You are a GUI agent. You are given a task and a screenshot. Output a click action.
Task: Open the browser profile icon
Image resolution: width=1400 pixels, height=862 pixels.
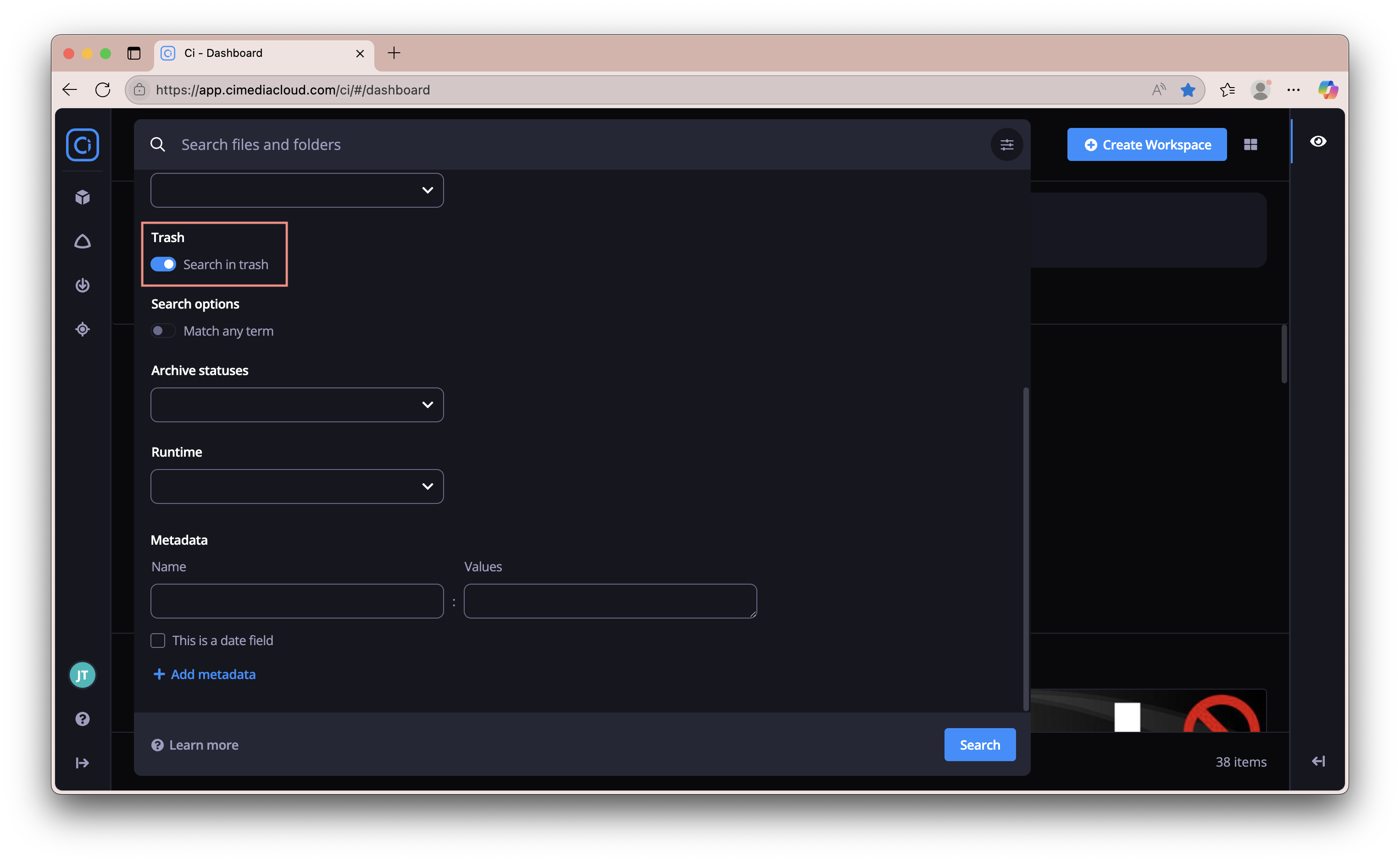[x=1260, y=89]
